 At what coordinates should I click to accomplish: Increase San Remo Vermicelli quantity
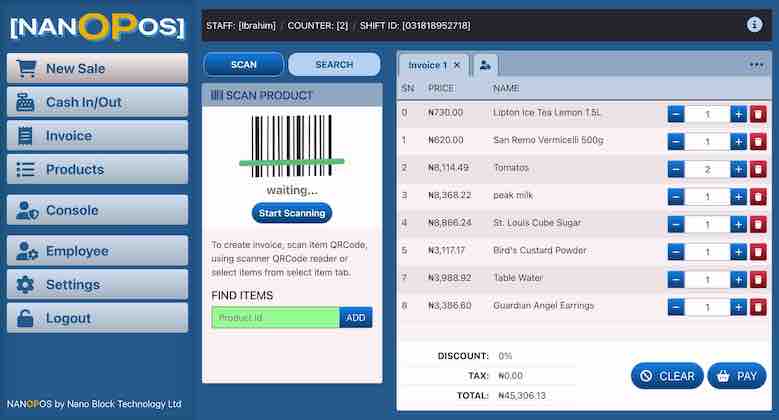coord(738,142)
